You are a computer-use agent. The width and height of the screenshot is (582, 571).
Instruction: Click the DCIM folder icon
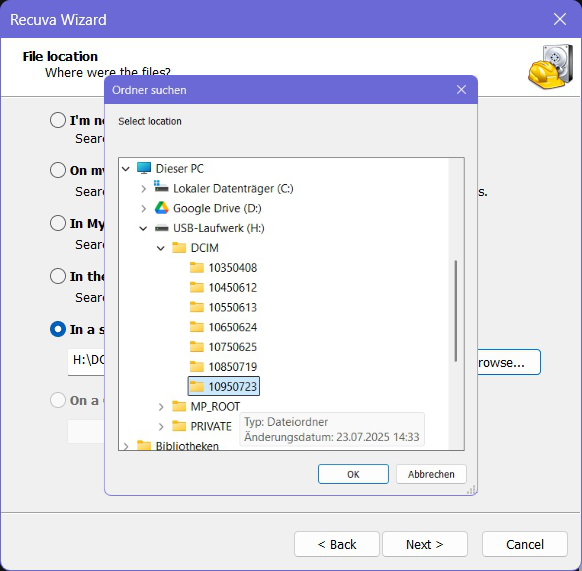179,247
